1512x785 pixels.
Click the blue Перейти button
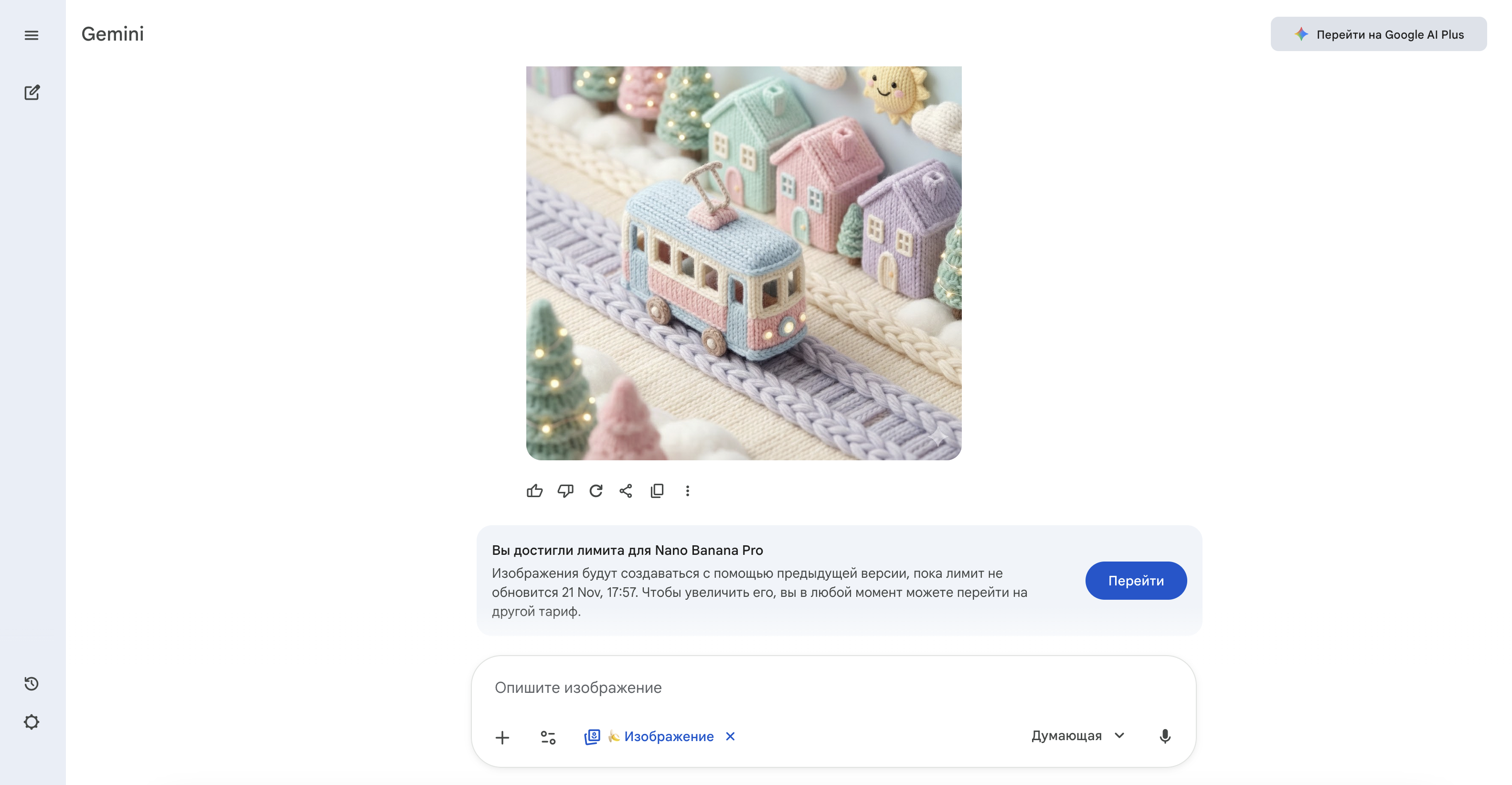pyautogui.click(x=1135, y=580)
